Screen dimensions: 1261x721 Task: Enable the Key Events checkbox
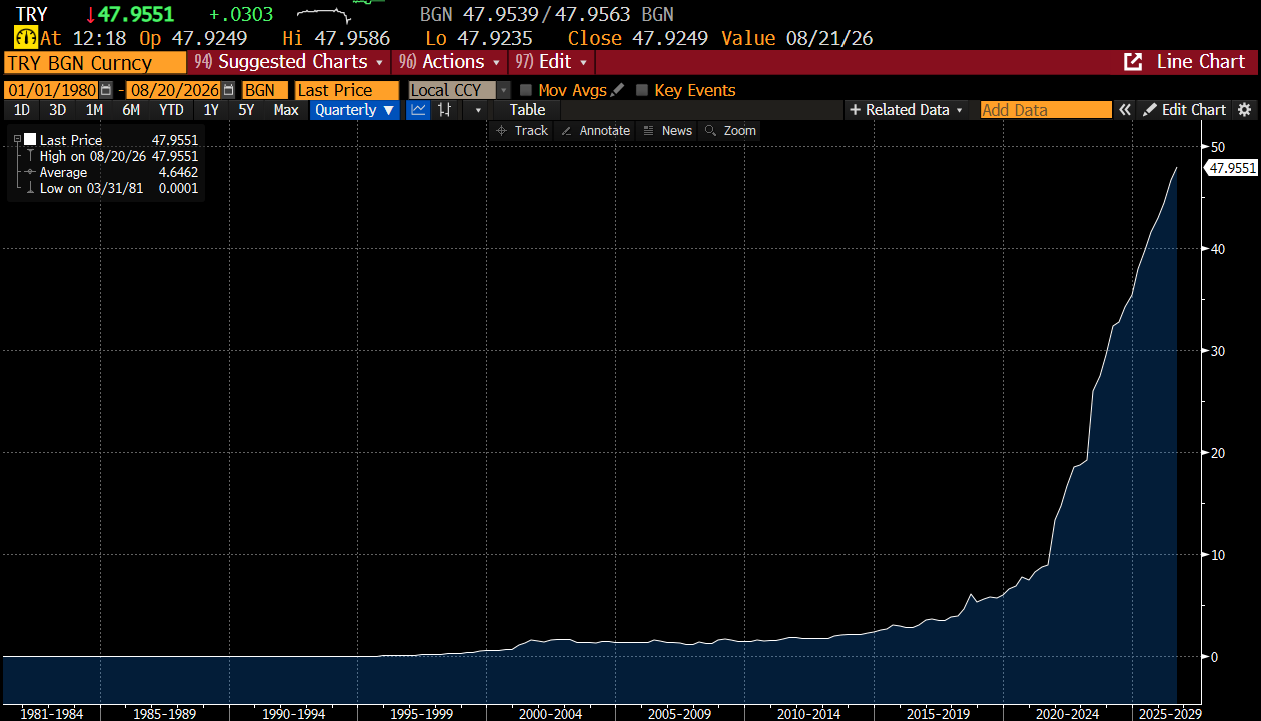[642, 90]
